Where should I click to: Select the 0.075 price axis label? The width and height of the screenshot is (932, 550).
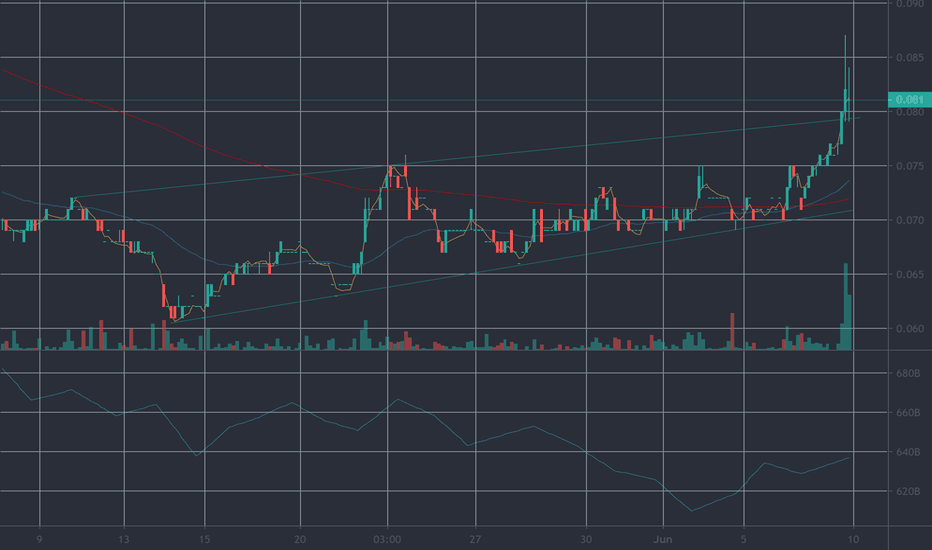[x=909, y=166]
